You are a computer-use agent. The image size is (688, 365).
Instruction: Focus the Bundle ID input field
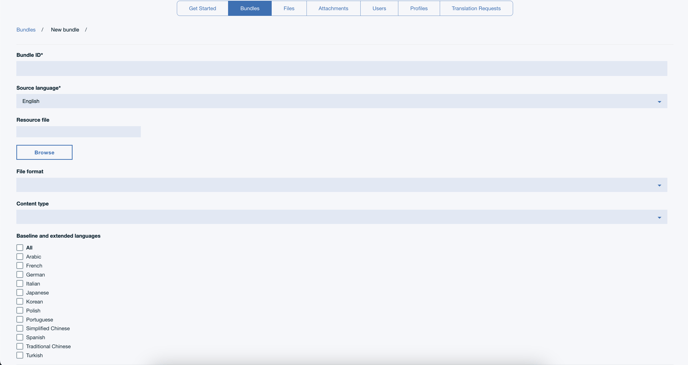[x=342, y=68]
